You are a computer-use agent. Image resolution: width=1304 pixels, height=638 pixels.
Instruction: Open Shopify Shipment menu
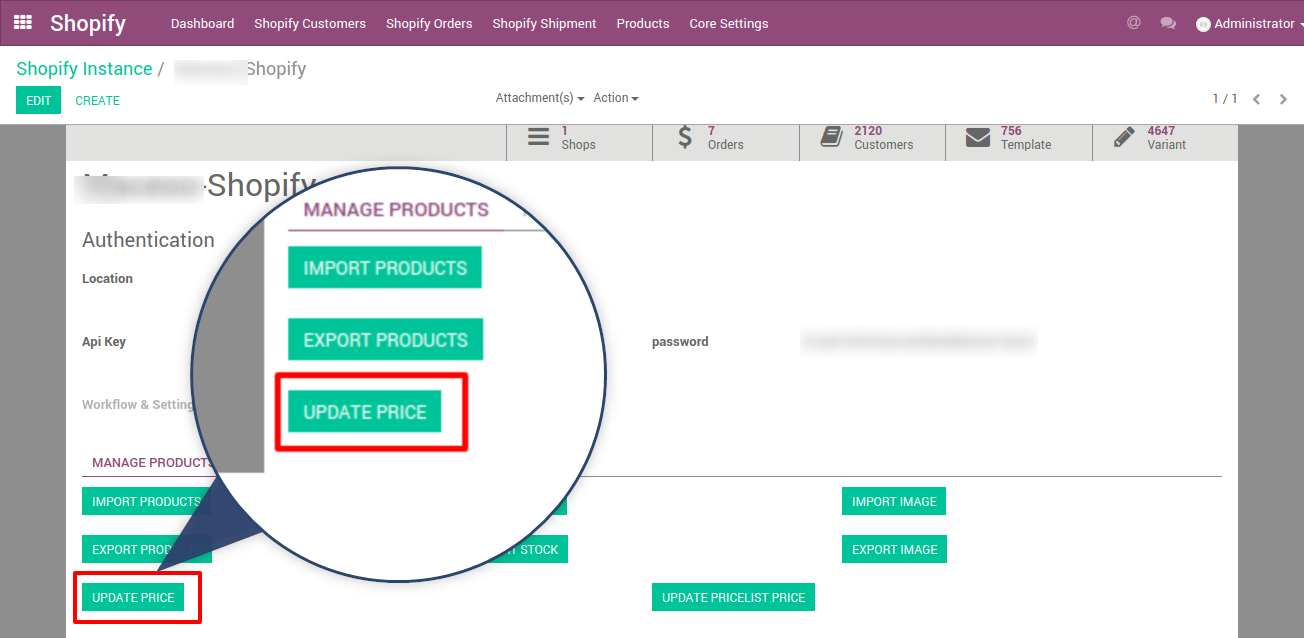[544, 23]
